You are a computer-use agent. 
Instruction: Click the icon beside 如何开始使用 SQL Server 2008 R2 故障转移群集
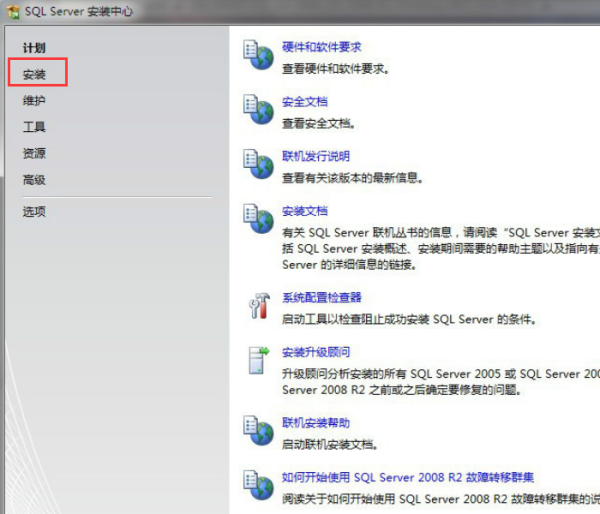click(x=259, y=485)
